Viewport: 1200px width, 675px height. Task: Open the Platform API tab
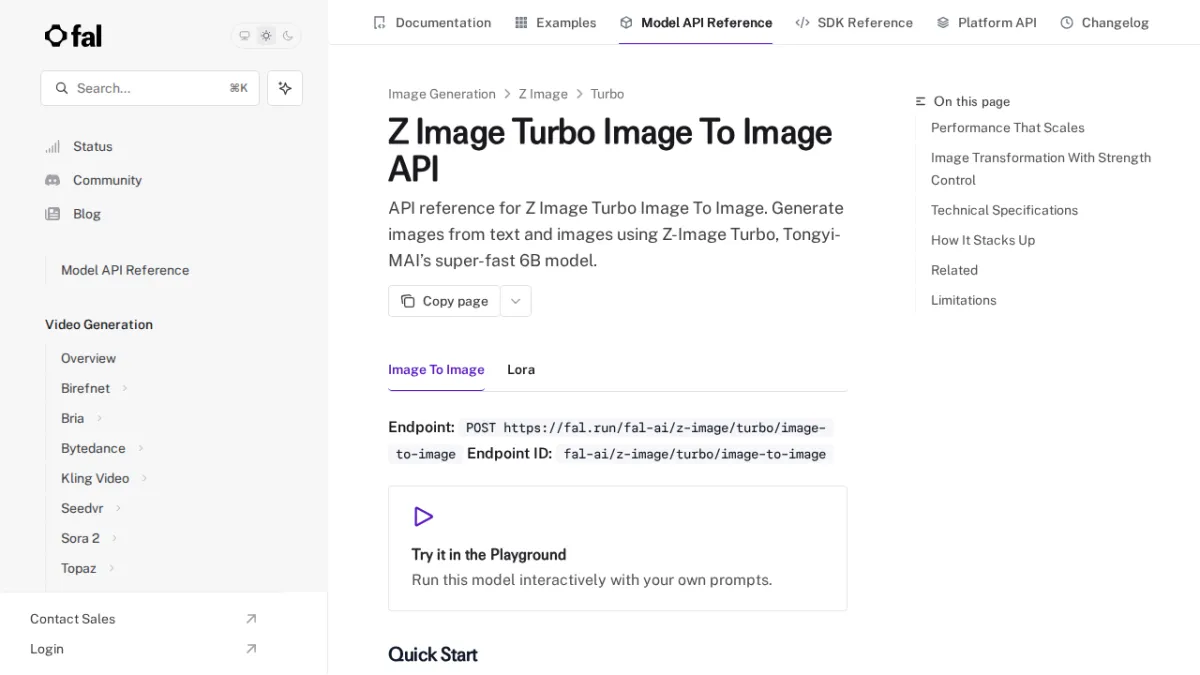(x=986, y=22)
